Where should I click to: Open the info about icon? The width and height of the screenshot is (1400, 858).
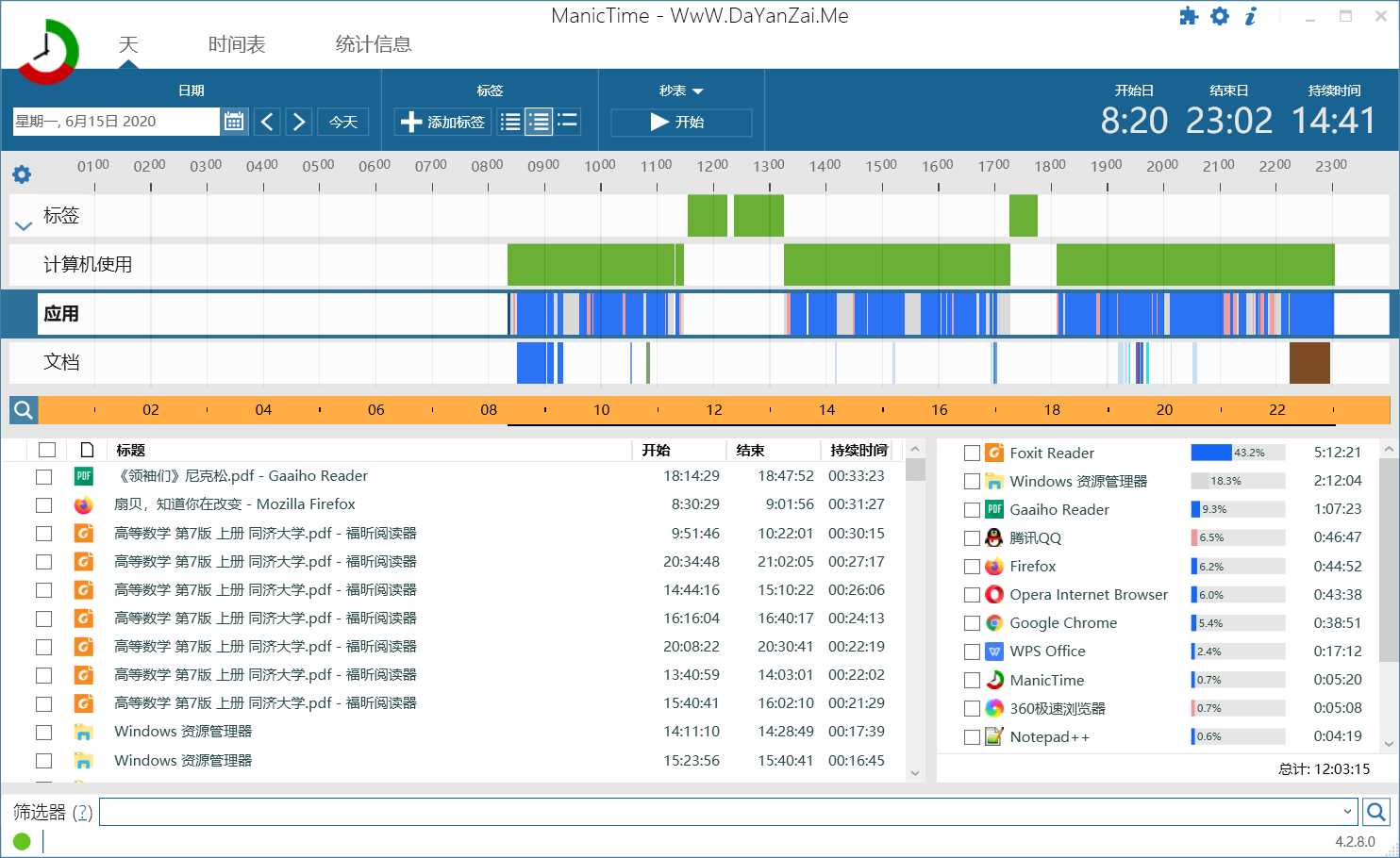[1251, 16]
